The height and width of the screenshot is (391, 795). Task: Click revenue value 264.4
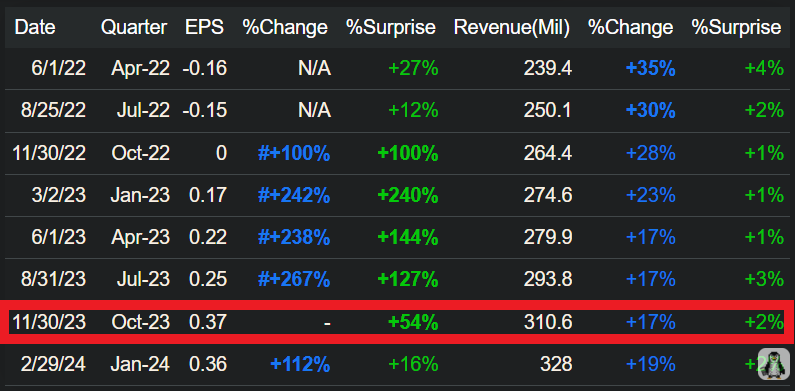[548, 153]
